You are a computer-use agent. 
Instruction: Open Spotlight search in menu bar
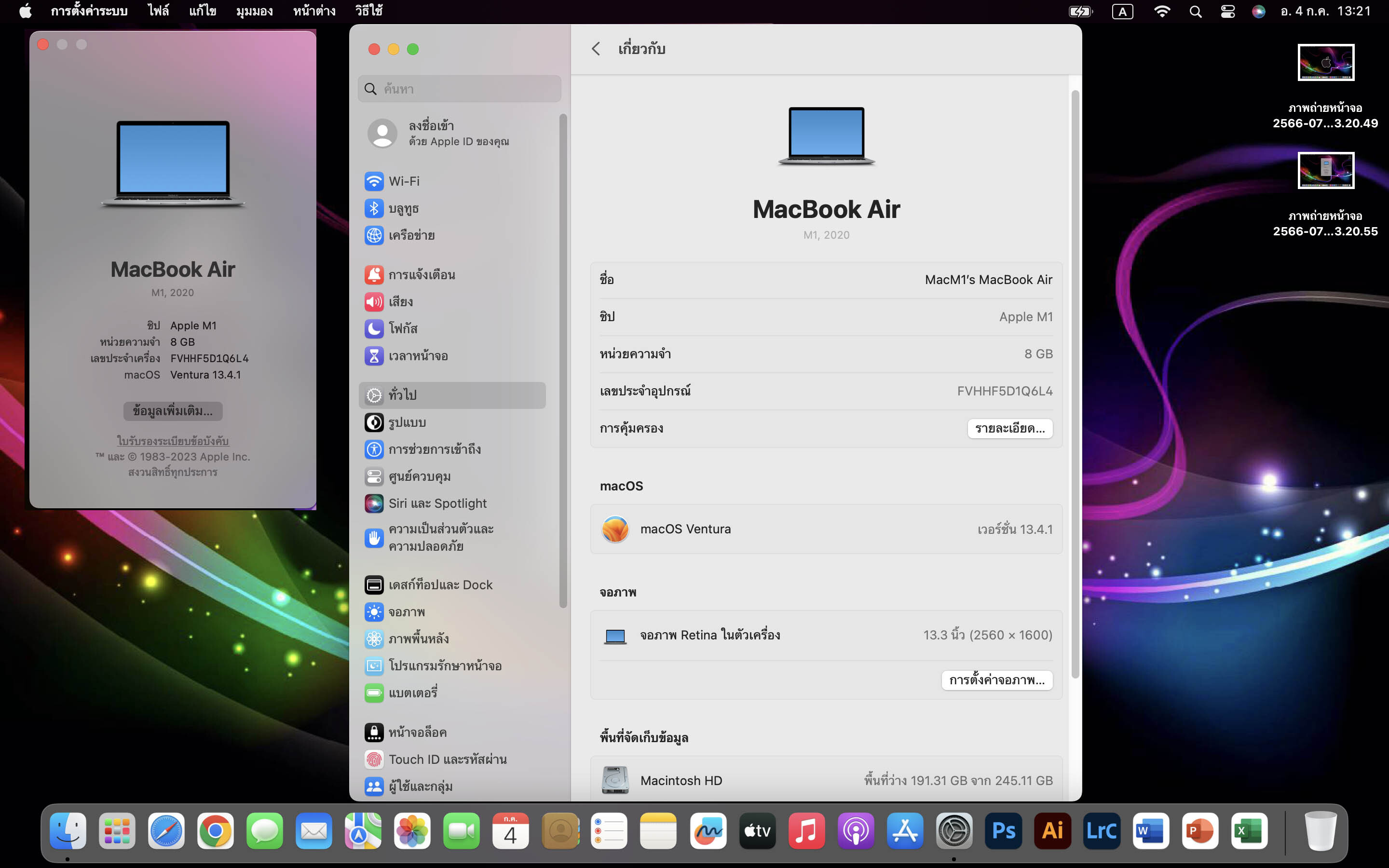coord(1195,12)
